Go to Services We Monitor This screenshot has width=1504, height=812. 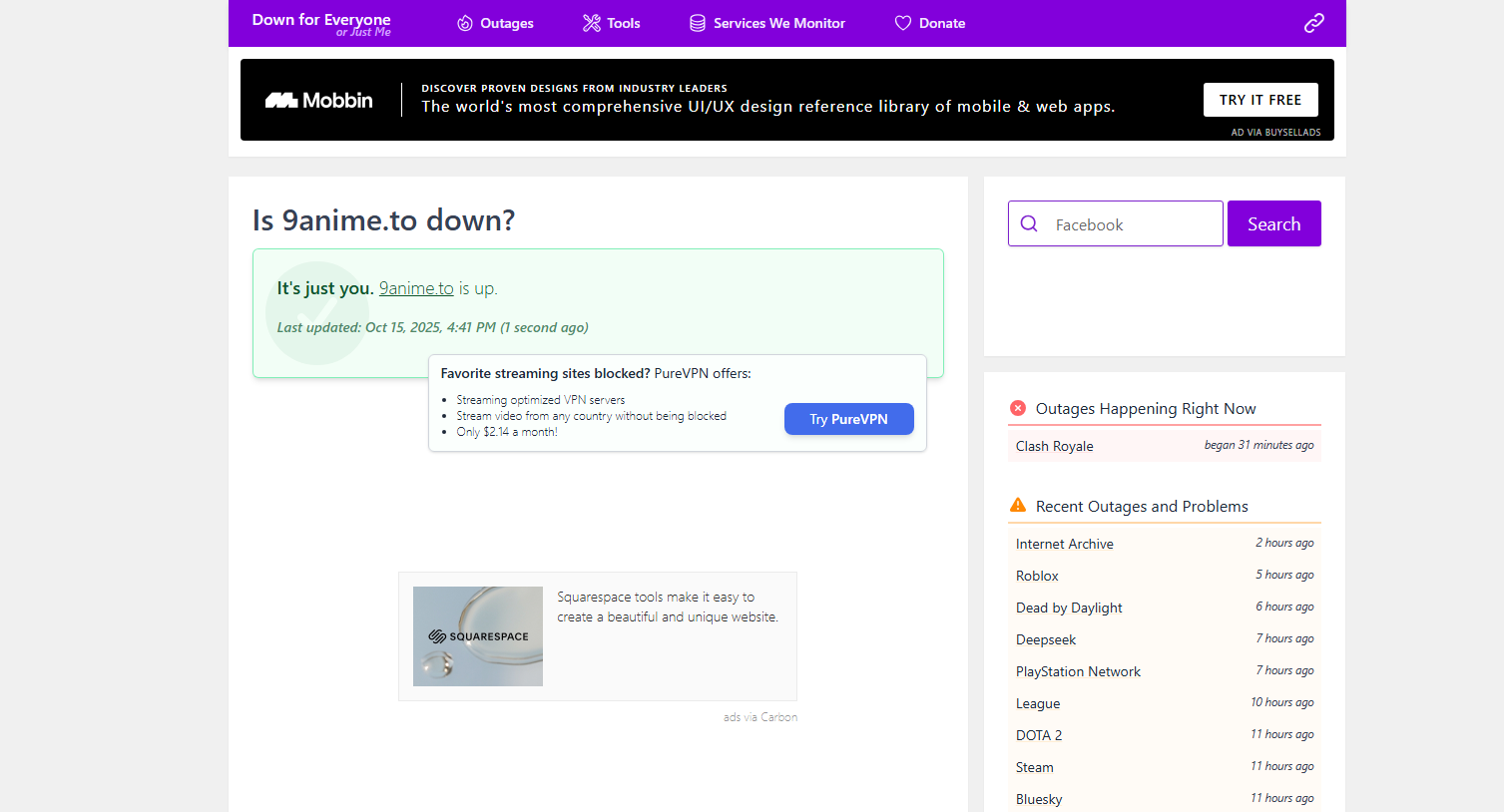(x=767, y=23)
